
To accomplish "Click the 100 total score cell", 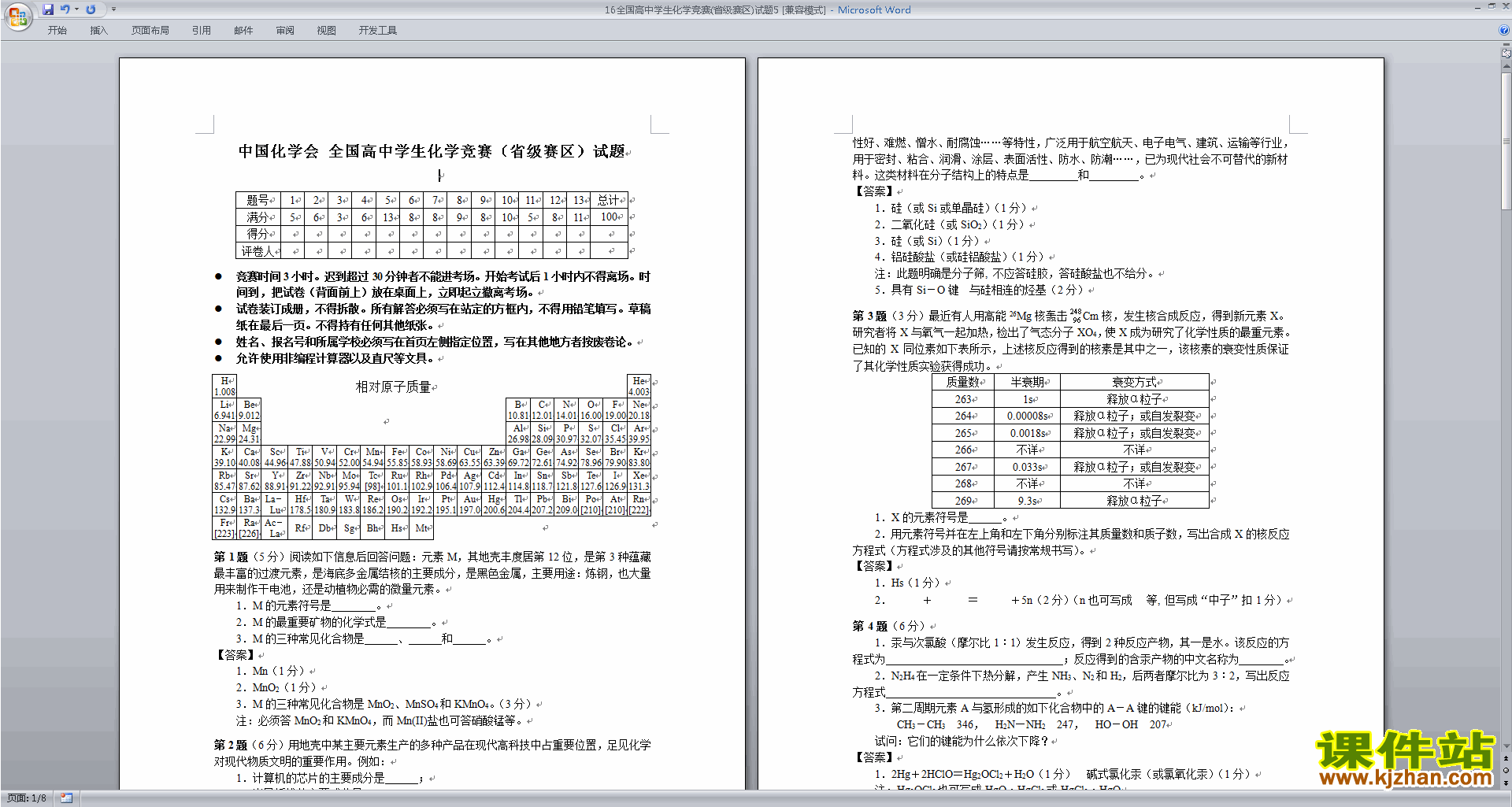I will tap(609, 217).
